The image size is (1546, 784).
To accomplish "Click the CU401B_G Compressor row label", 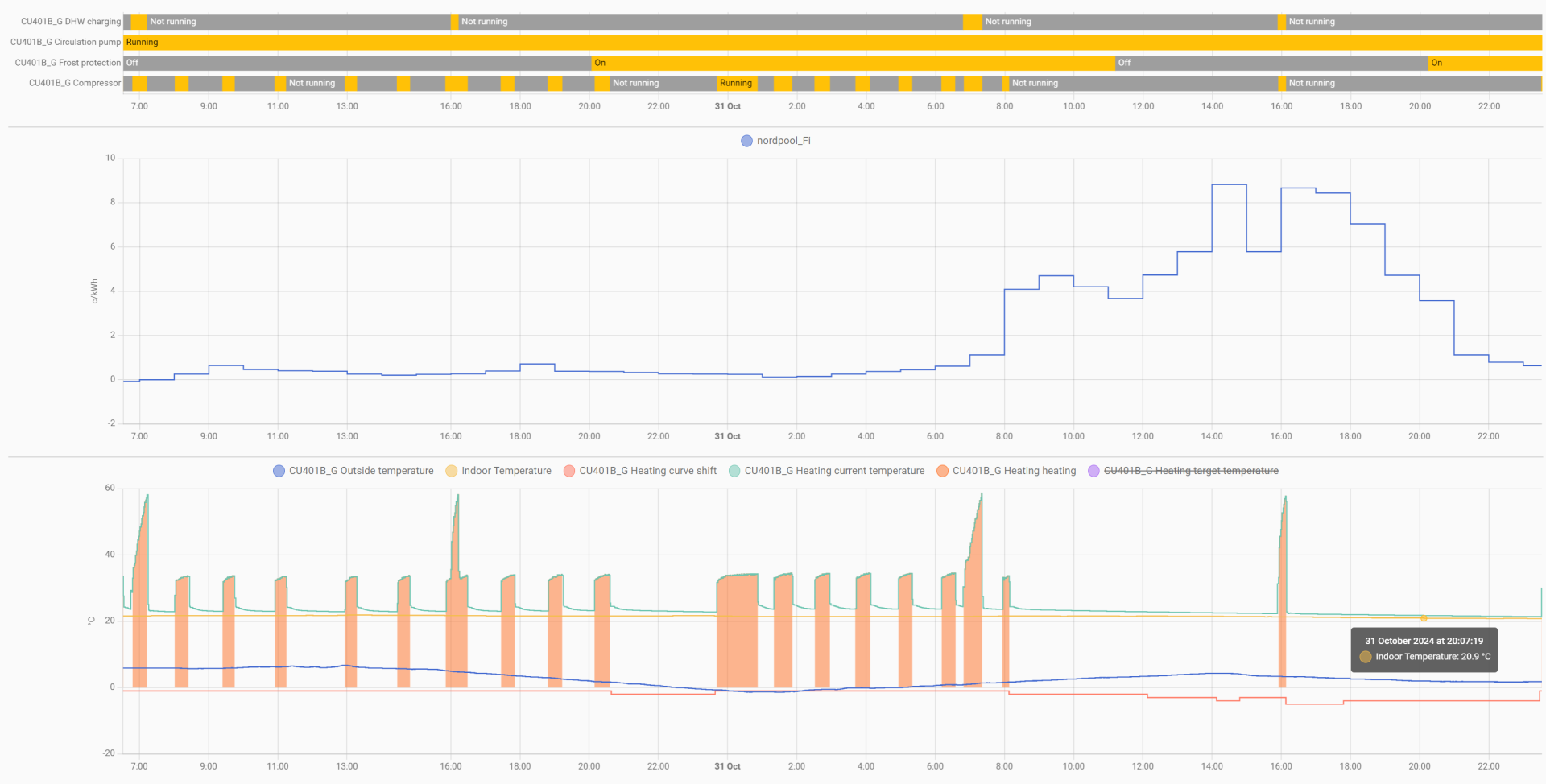I will click(x=75, y=83).
